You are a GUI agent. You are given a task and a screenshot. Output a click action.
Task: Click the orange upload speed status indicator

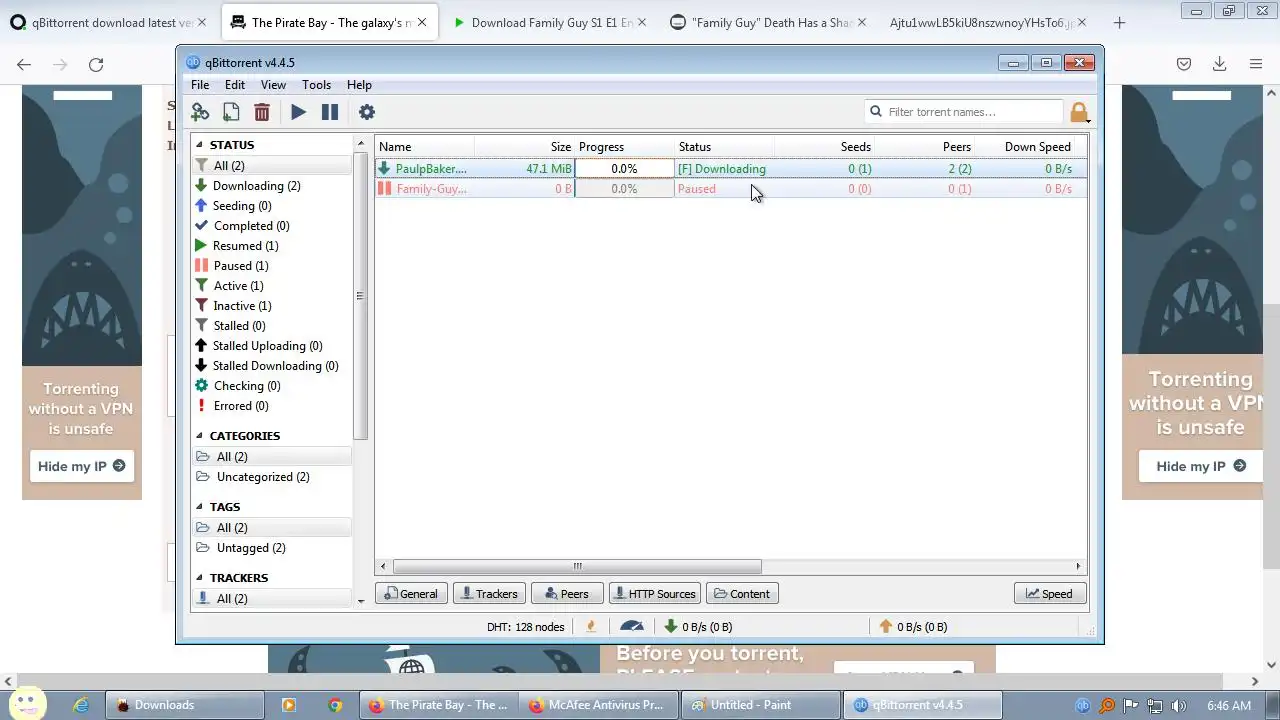tap(913, 626)
